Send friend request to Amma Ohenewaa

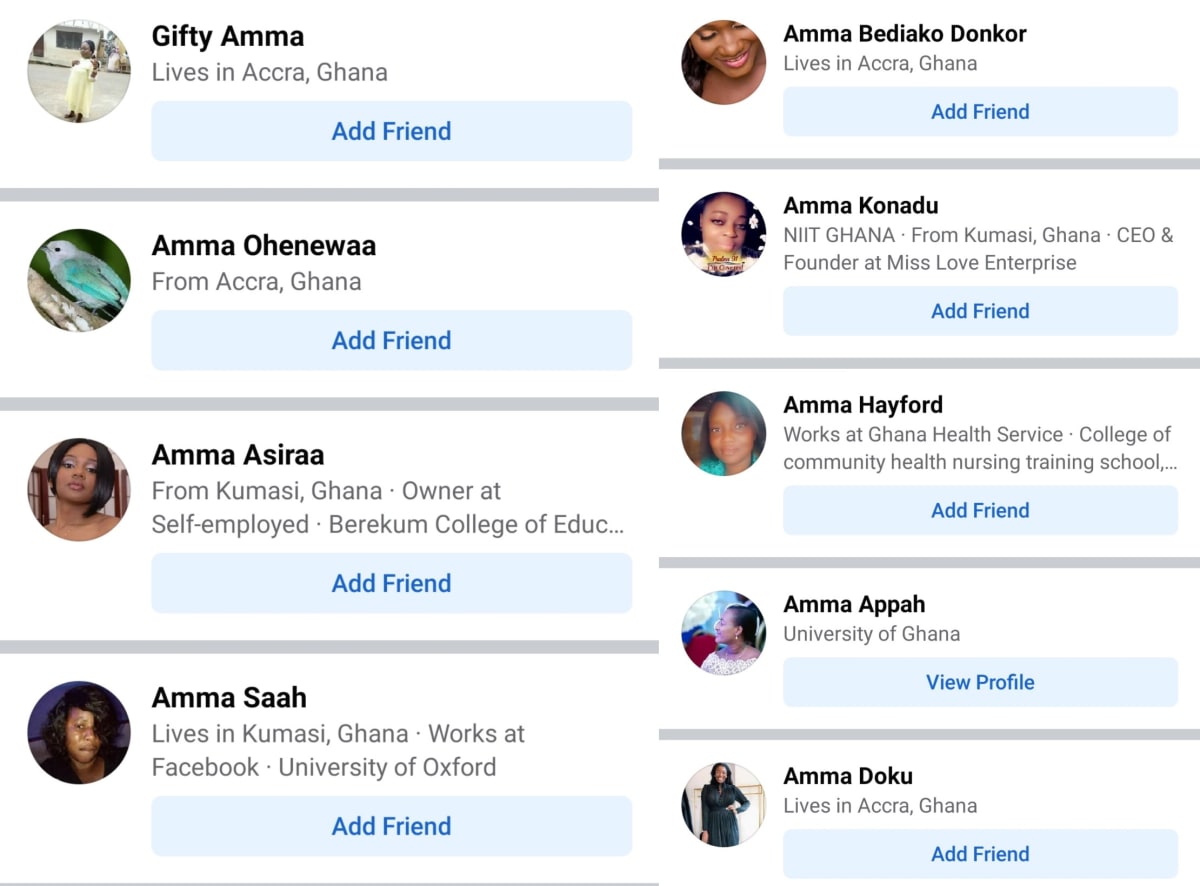pyautogui.click(x=392, y=340)
